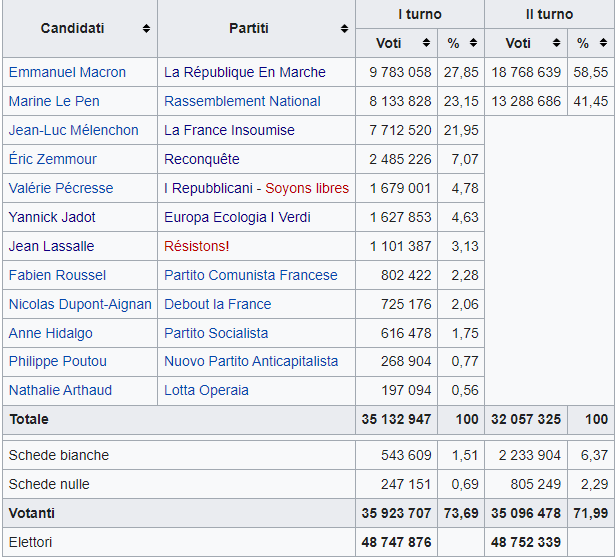Select the Nathalie Arthaud link

tap(60, 390)
